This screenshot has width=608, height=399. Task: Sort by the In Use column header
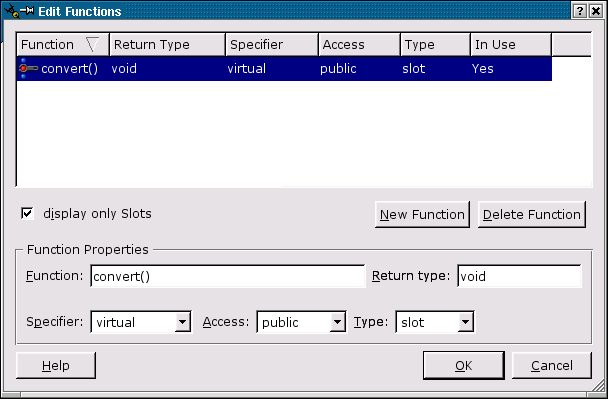coord(511,45)
